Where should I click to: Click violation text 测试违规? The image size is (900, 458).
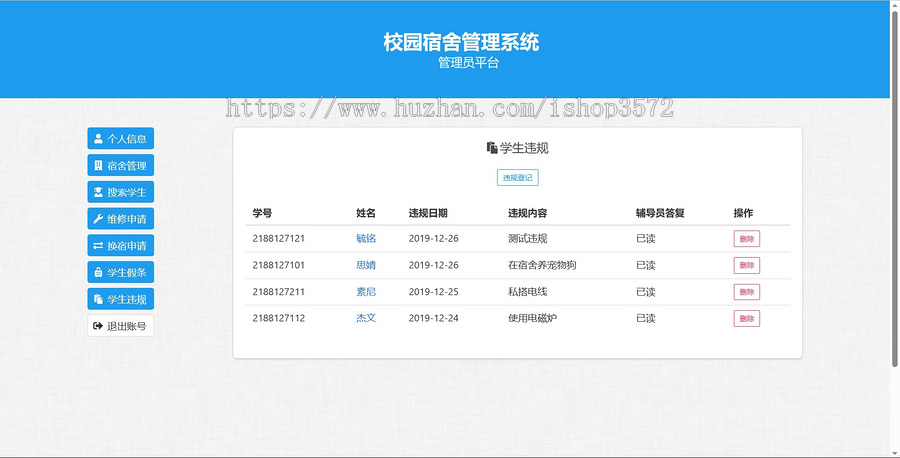527,238
